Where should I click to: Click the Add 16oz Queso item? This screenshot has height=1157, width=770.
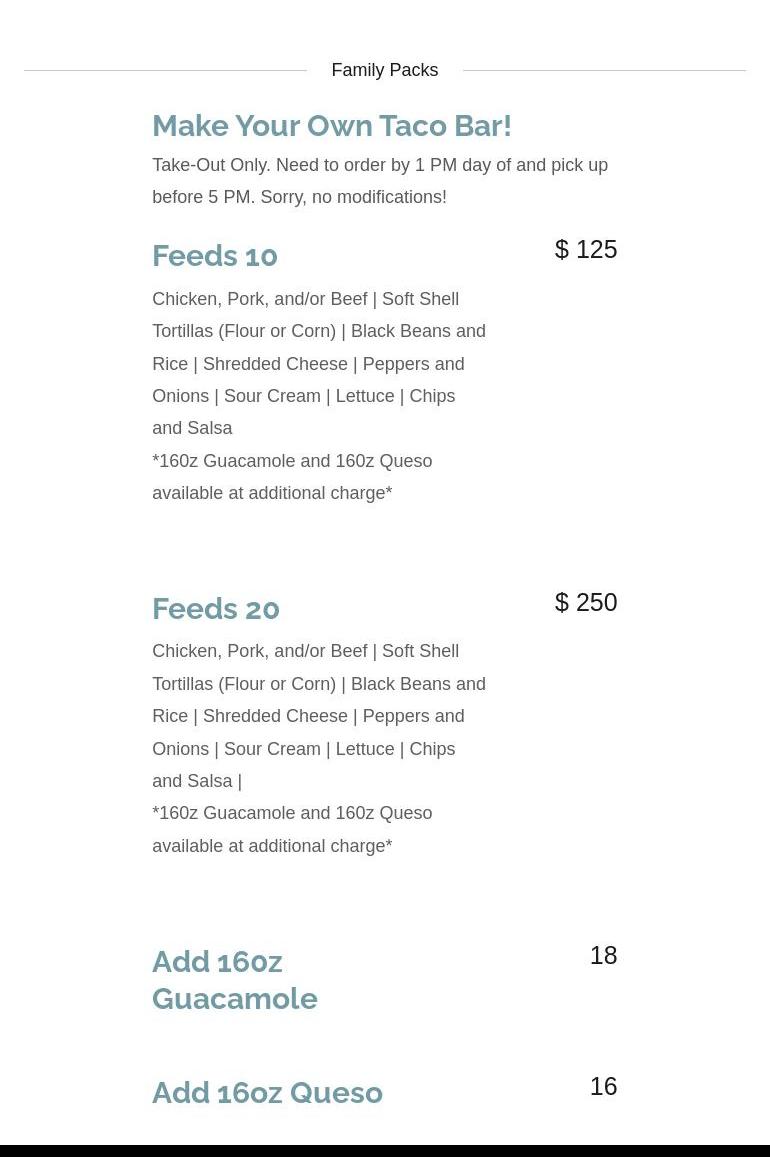click(x=267, y=1093)
